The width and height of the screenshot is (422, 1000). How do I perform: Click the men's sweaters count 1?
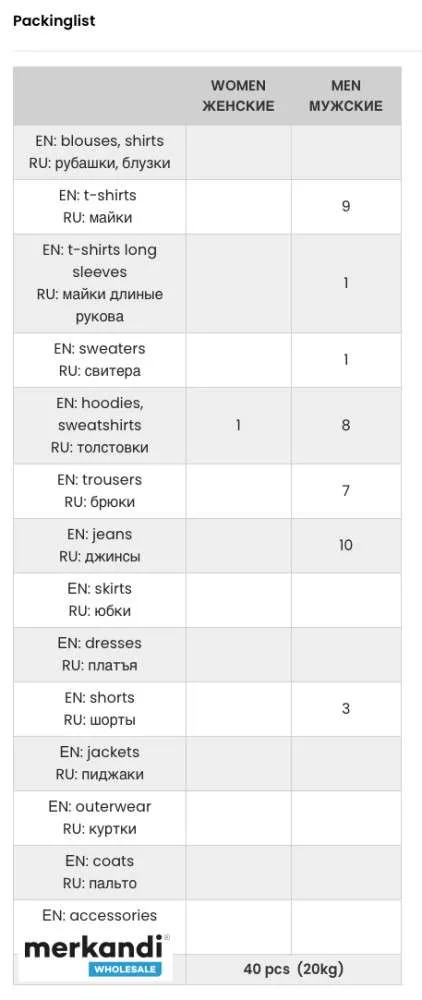[346, 360]
